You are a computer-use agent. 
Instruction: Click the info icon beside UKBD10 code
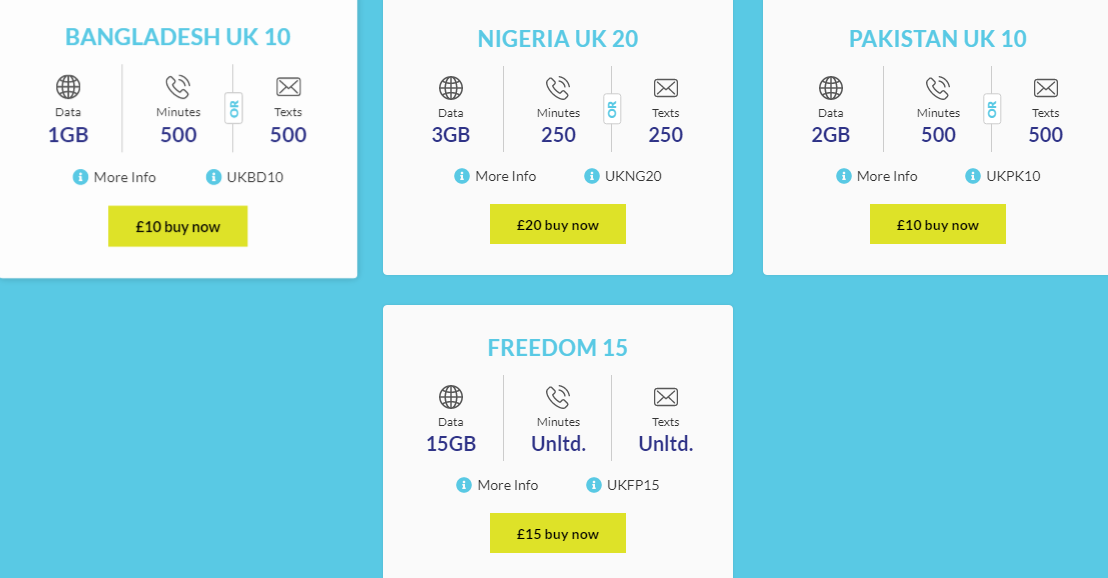tap(213, 177)
